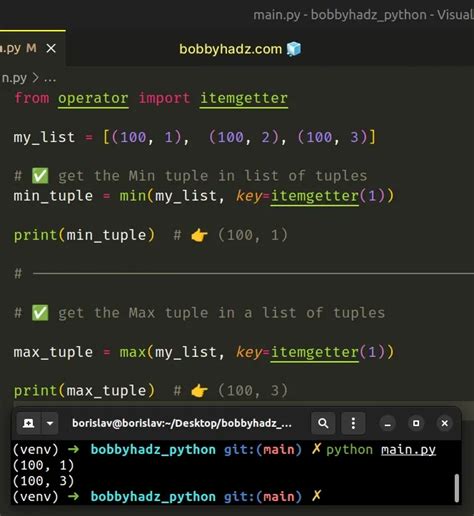This screenshot has height=516, width=474.
Task: Click the 'operator' module name in import
Action: [93, 99]
